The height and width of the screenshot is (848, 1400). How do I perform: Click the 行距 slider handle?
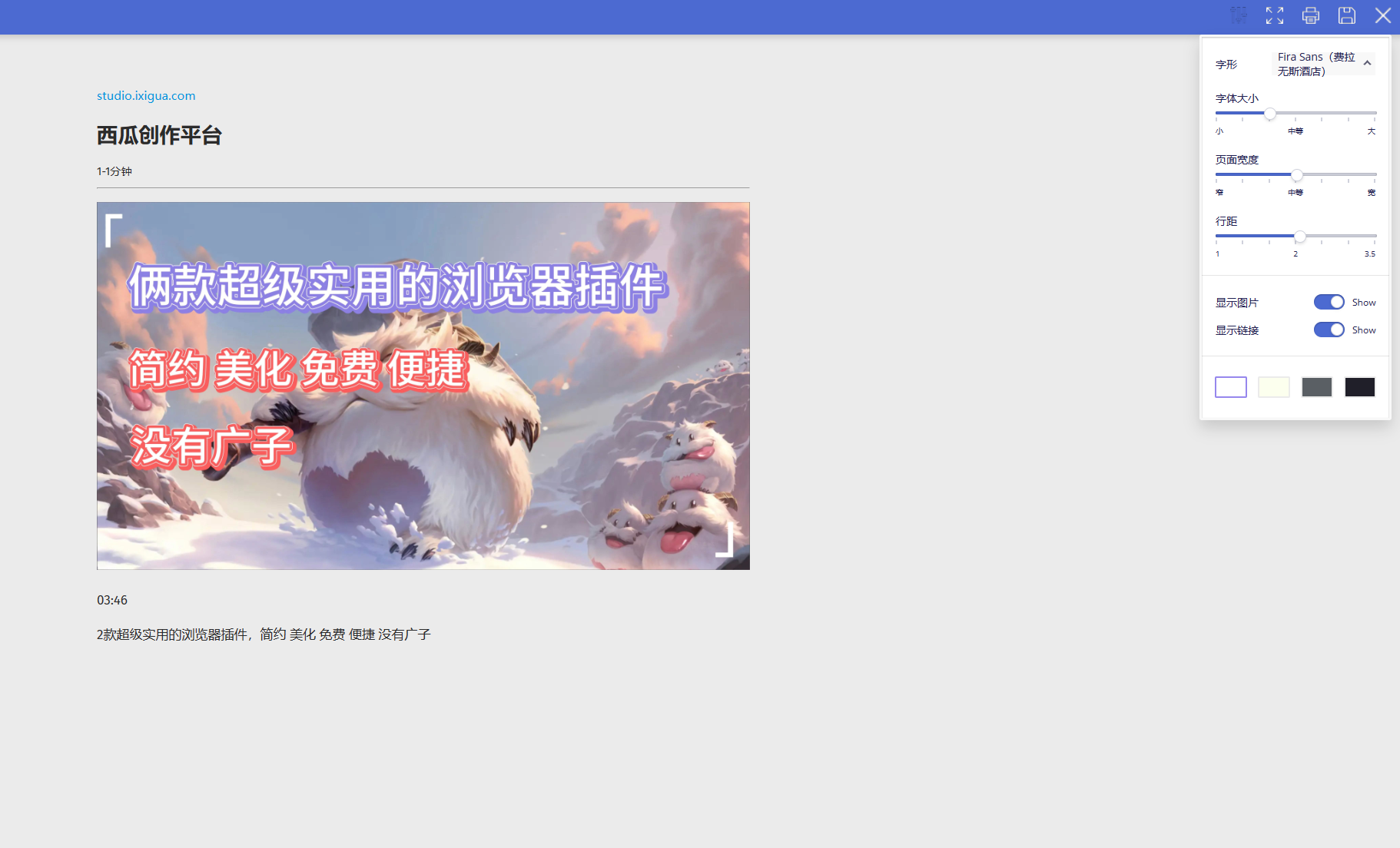(1300, 237)
